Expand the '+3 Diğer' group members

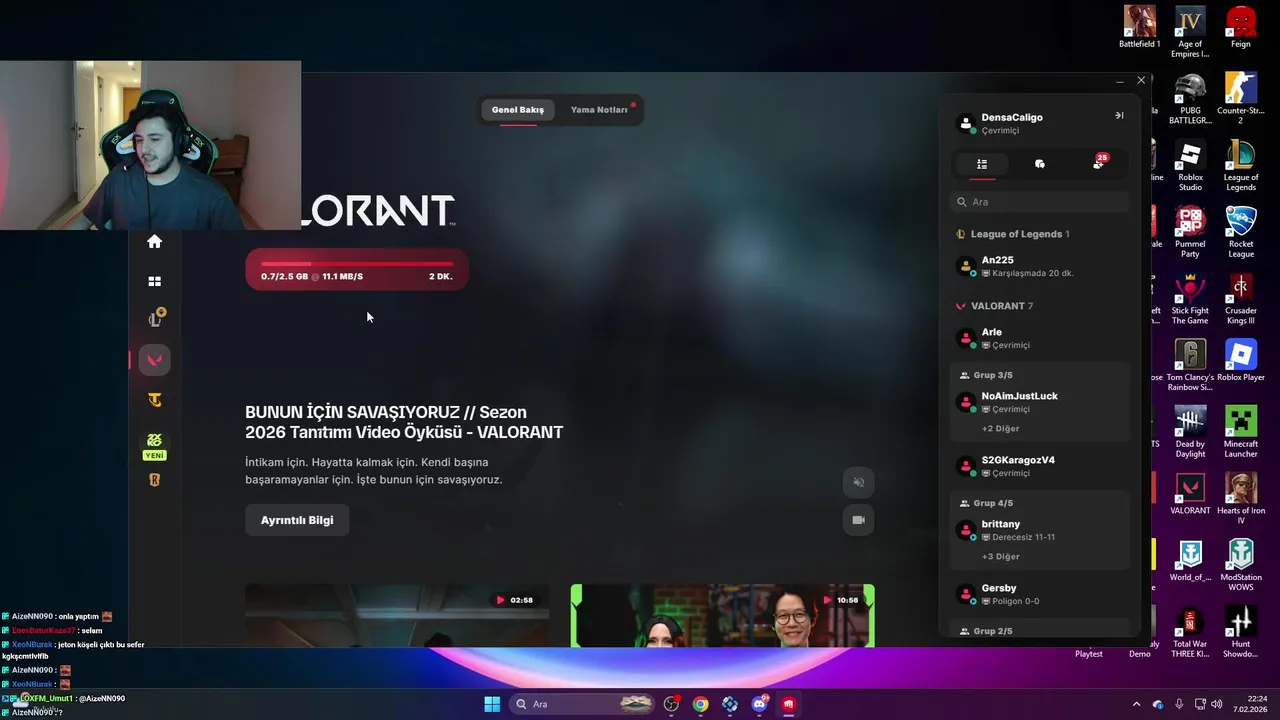1001,556
